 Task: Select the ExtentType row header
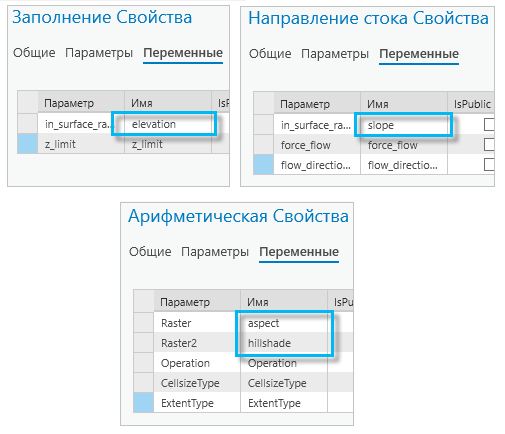click(144, 402)
